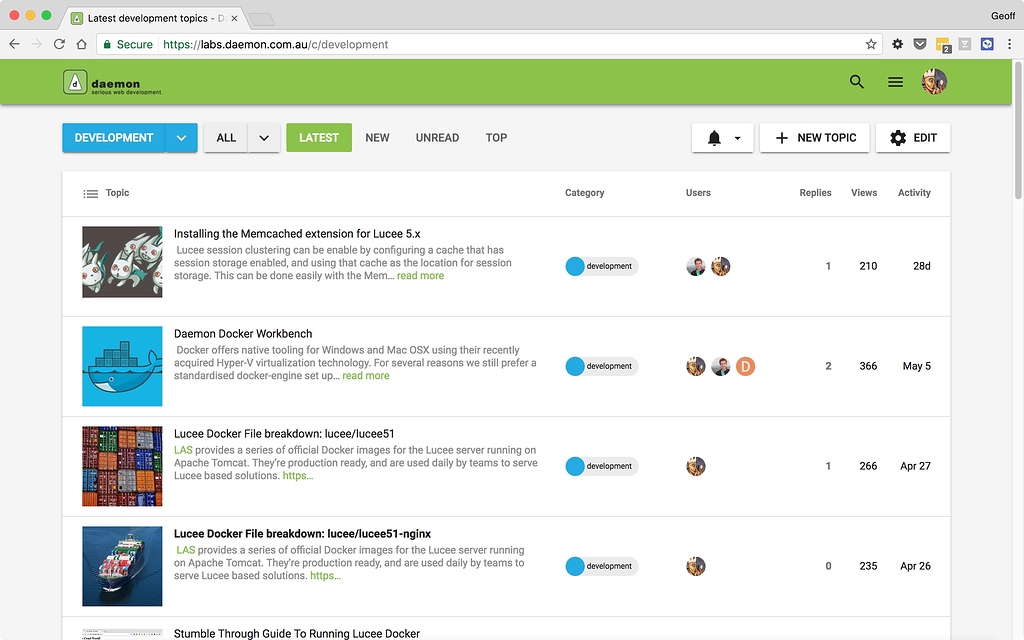Click the gear icon on the EDIT button
Screen dimensions: 1024x640
pyautogui.click(x=897, y=138)
